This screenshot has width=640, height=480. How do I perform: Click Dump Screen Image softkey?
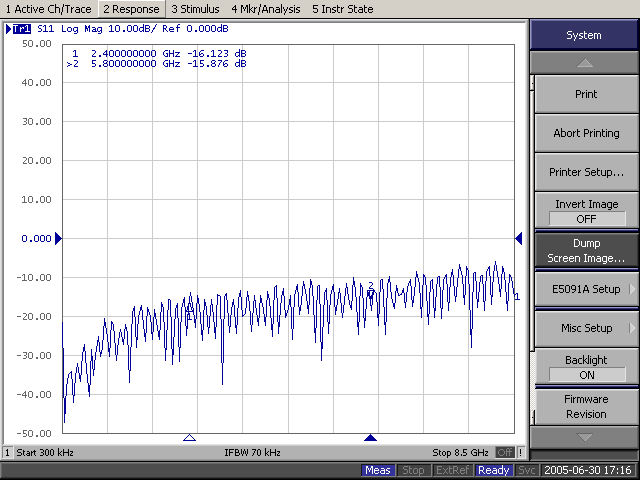point(587,250)
